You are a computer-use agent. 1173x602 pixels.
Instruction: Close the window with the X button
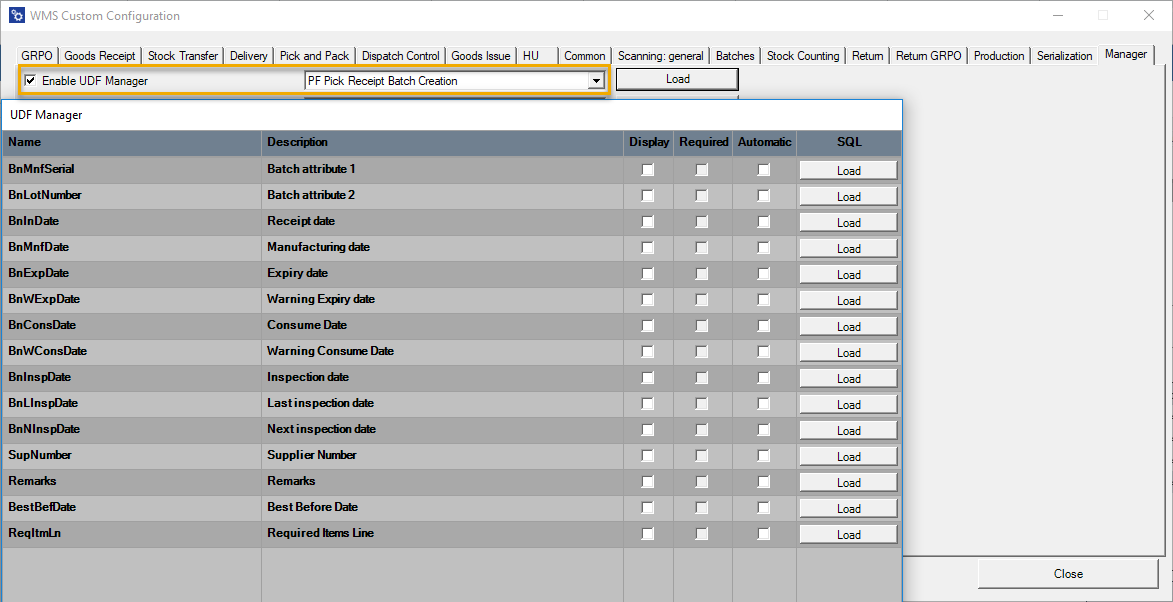coord(1148,16)
